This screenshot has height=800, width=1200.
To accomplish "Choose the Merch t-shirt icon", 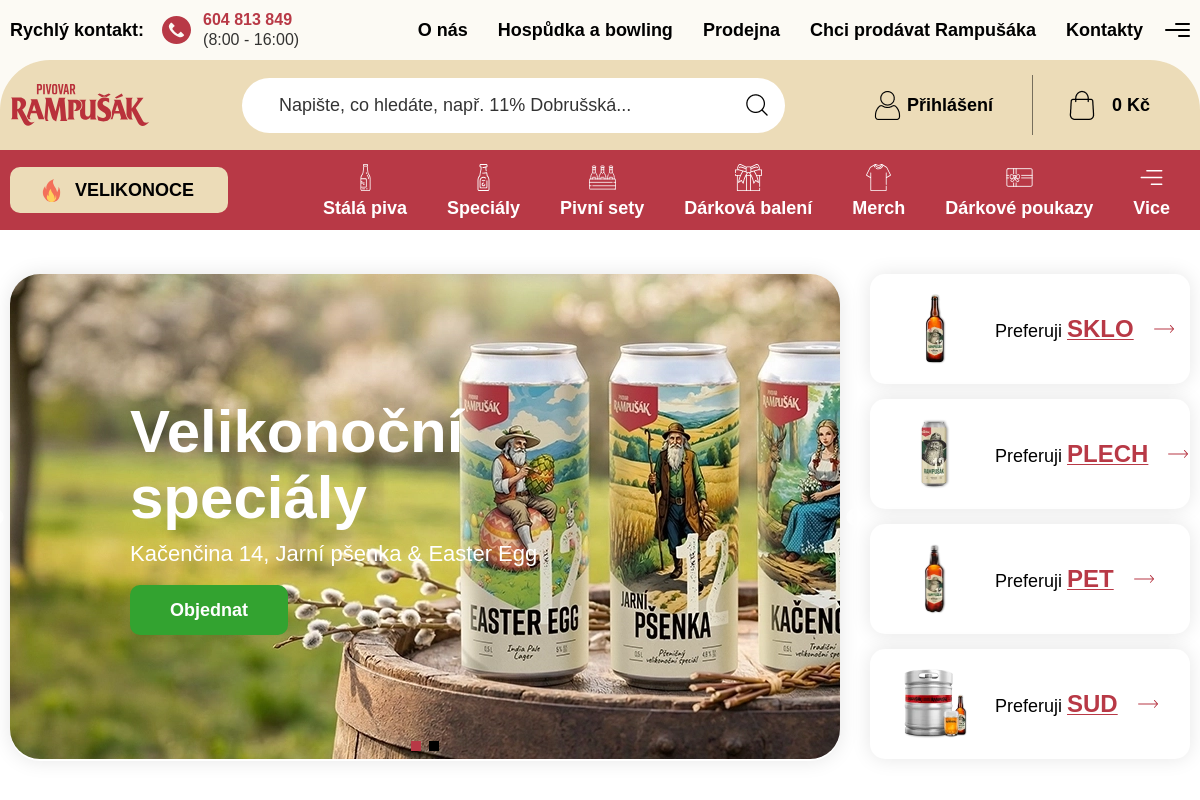I will tap(878, 178).
